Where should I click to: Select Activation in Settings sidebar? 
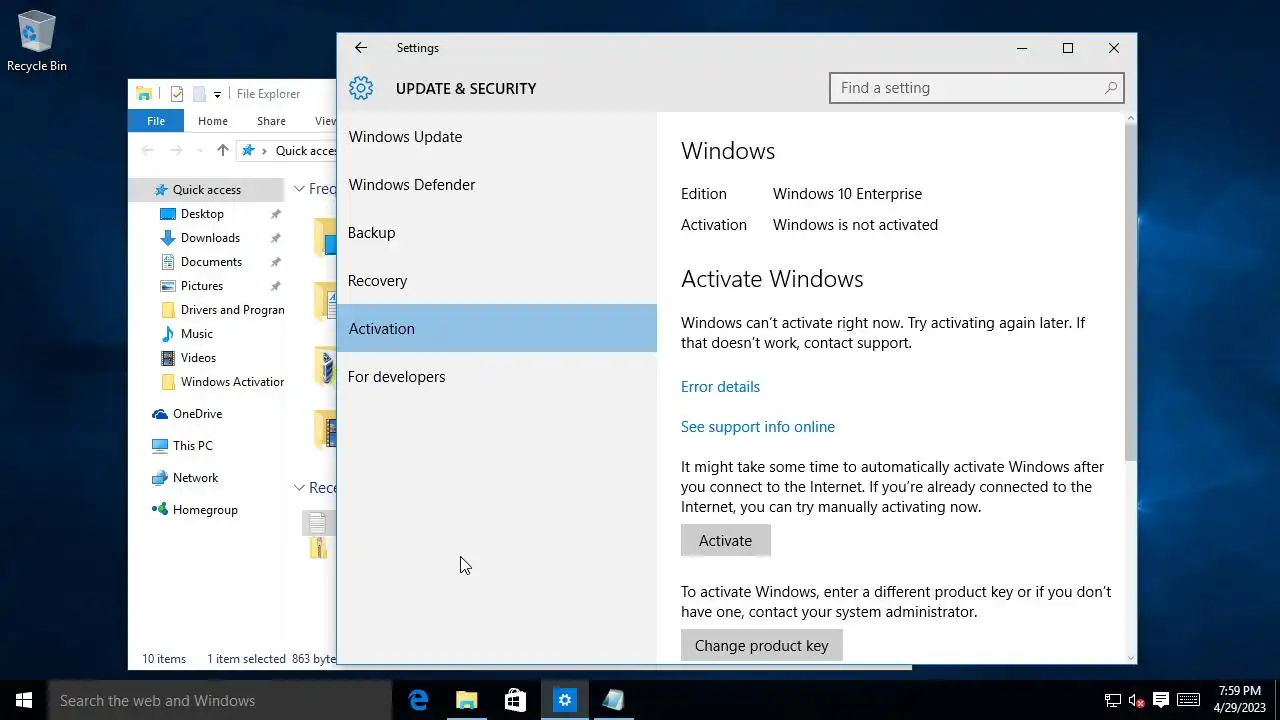tap(497, 328)
